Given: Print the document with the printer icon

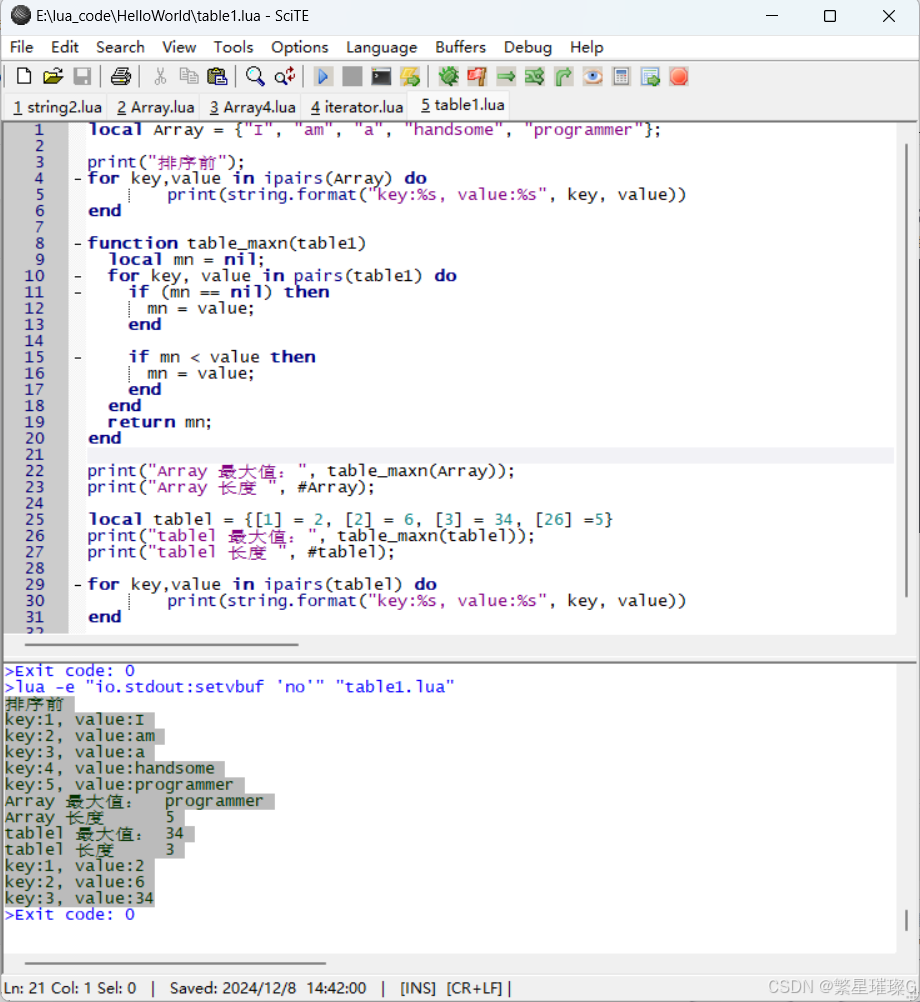Looking at the screenshot, I should pyautogui.click(x=121, y=77).
